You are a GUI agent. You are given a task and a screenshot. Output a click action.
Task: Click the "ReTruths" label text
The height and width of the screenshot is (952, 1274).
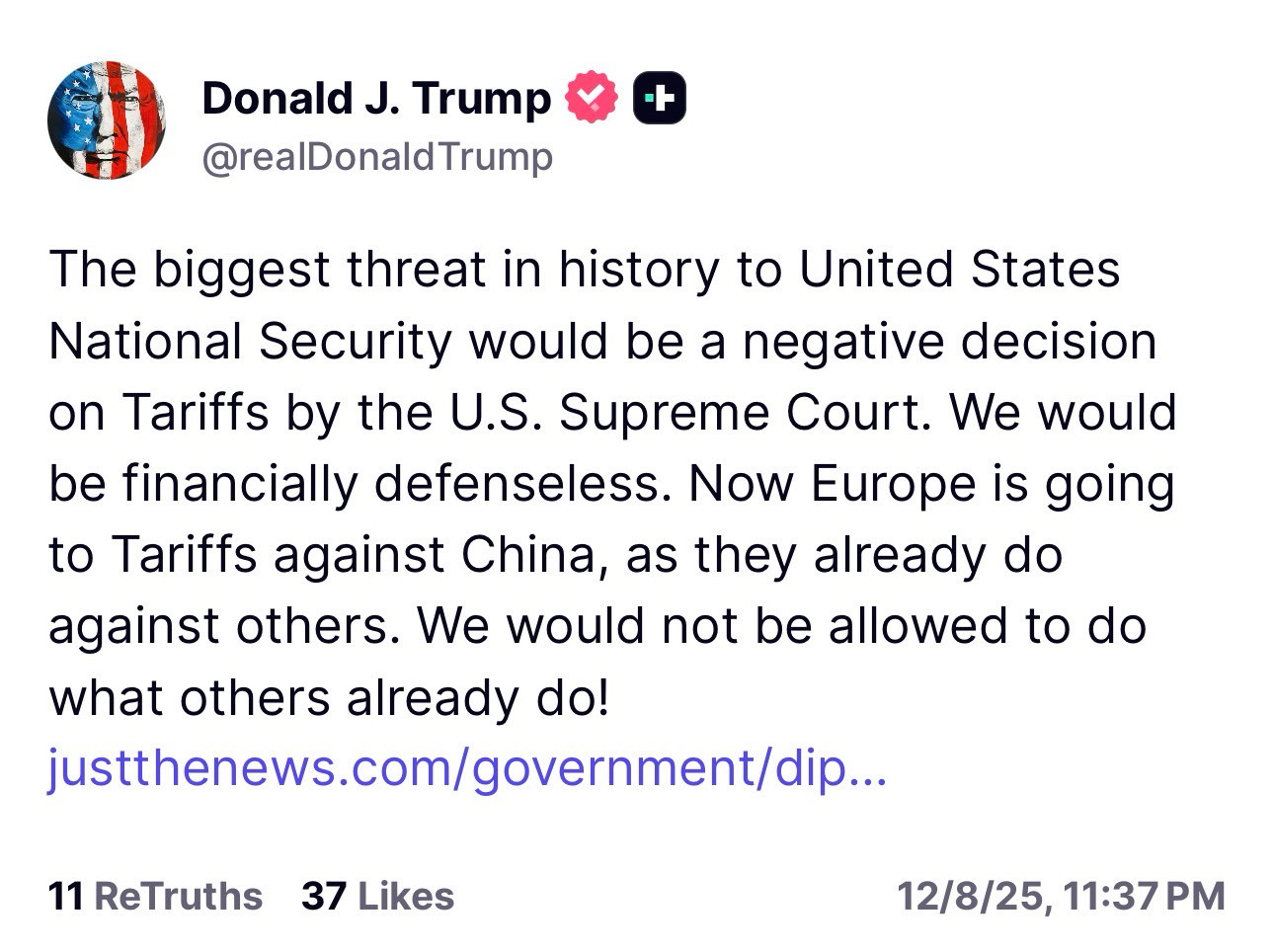178,896
